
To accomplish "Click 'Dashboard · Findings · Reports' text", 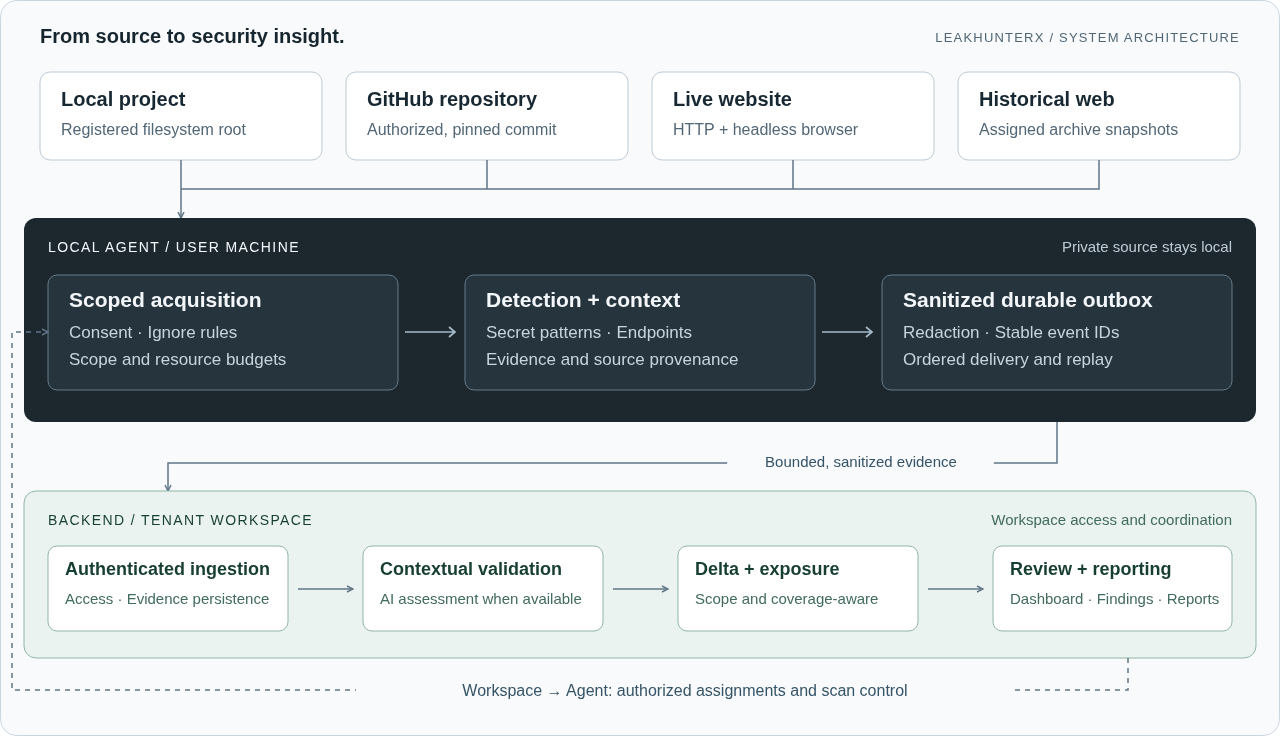I will tap(1114, 599).
